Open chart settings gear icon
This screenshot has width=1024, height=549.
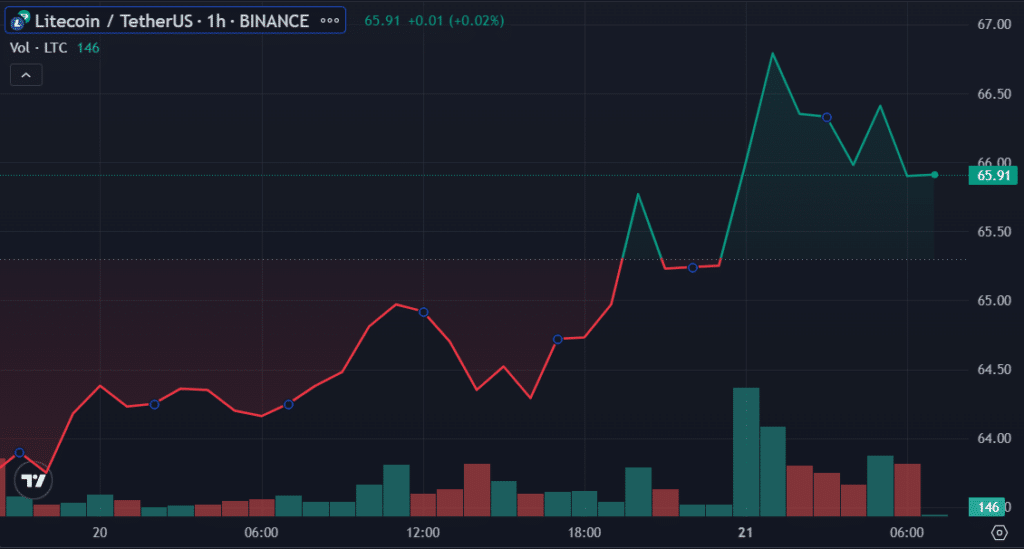tap(999, 533)
